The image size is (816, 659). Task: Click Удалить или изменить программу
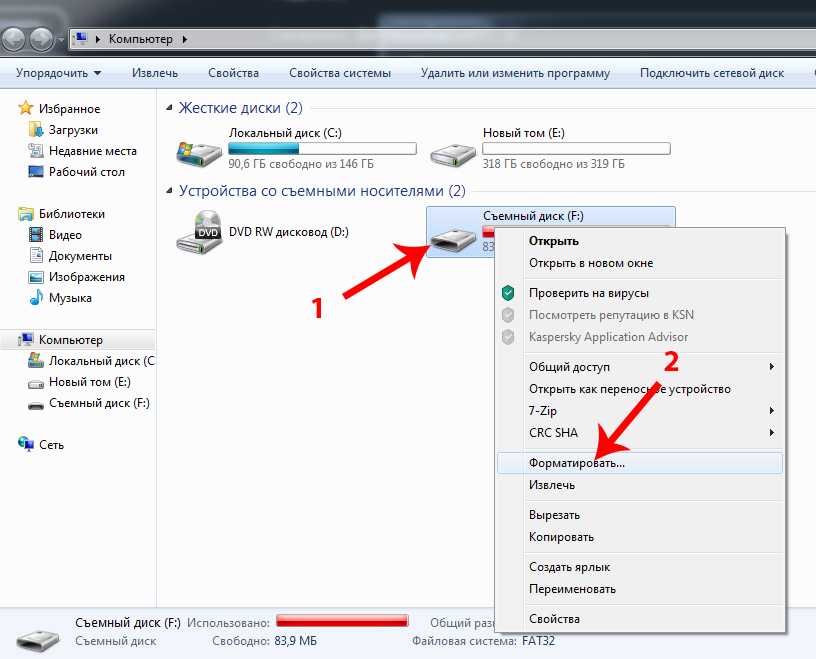(515, 73)
